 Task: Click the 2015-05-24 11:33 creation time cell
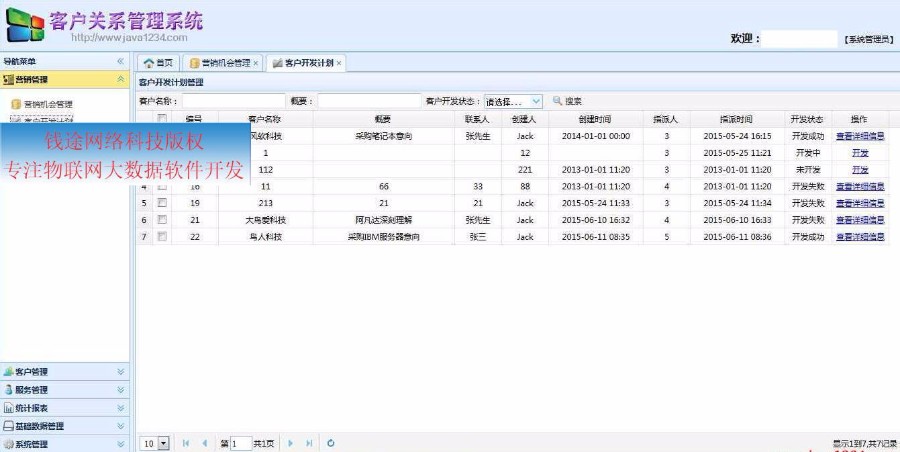click(x=595, y=203)
